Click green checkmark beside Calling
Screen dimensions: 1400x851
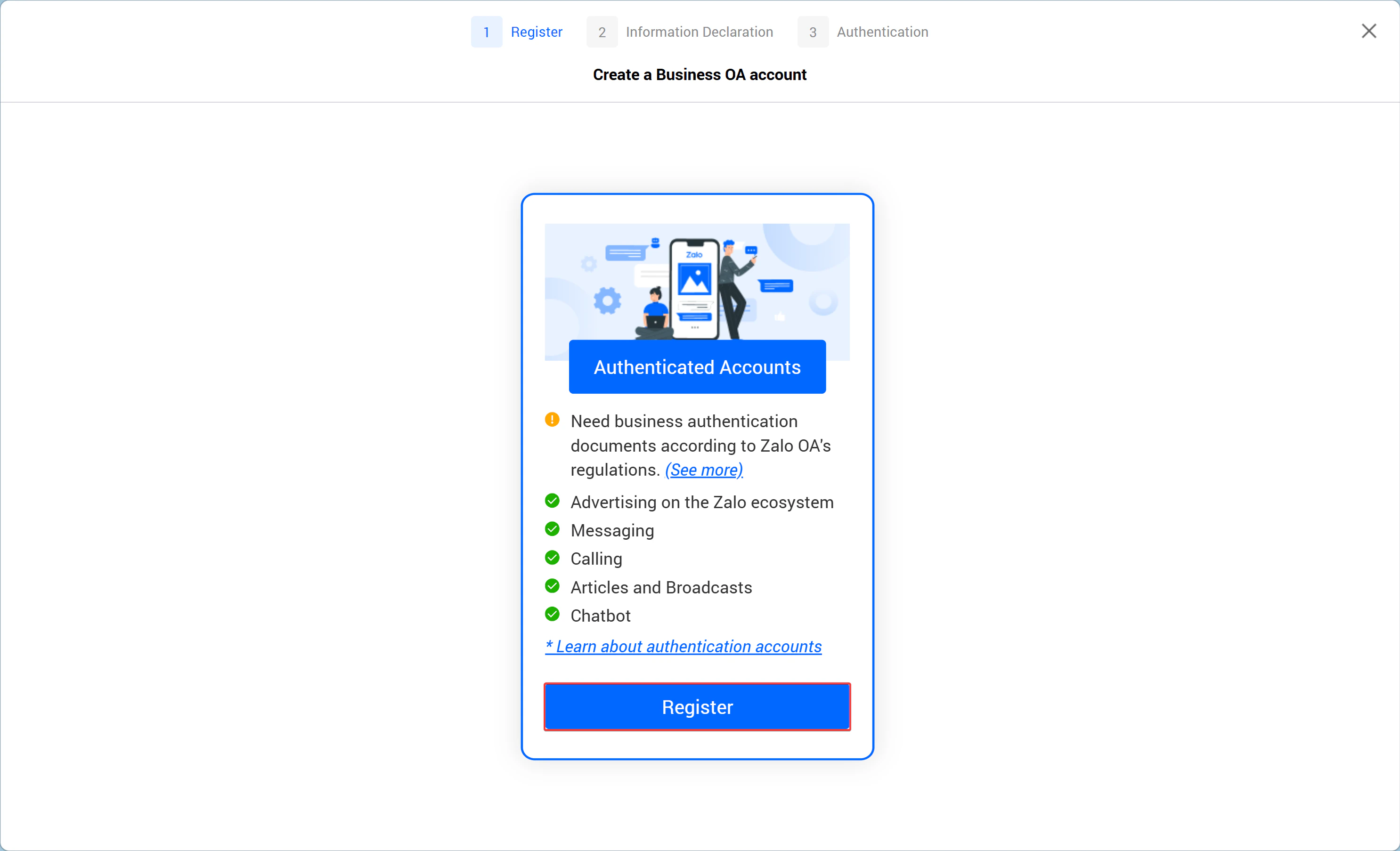[552, 558]
